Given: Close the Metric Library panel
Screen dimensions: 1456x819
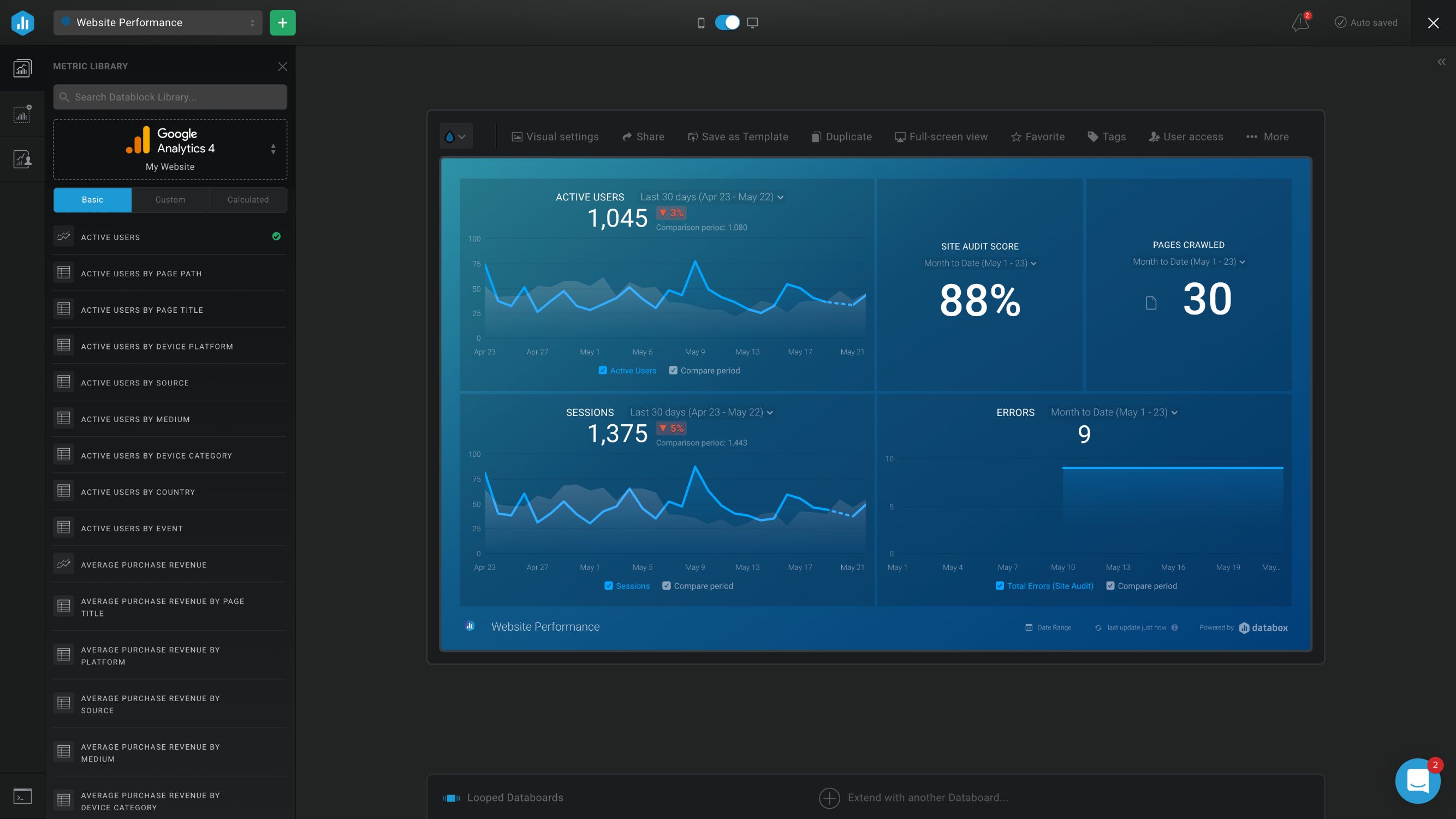Looking at the screenshot, I should [x=283, y=67].
